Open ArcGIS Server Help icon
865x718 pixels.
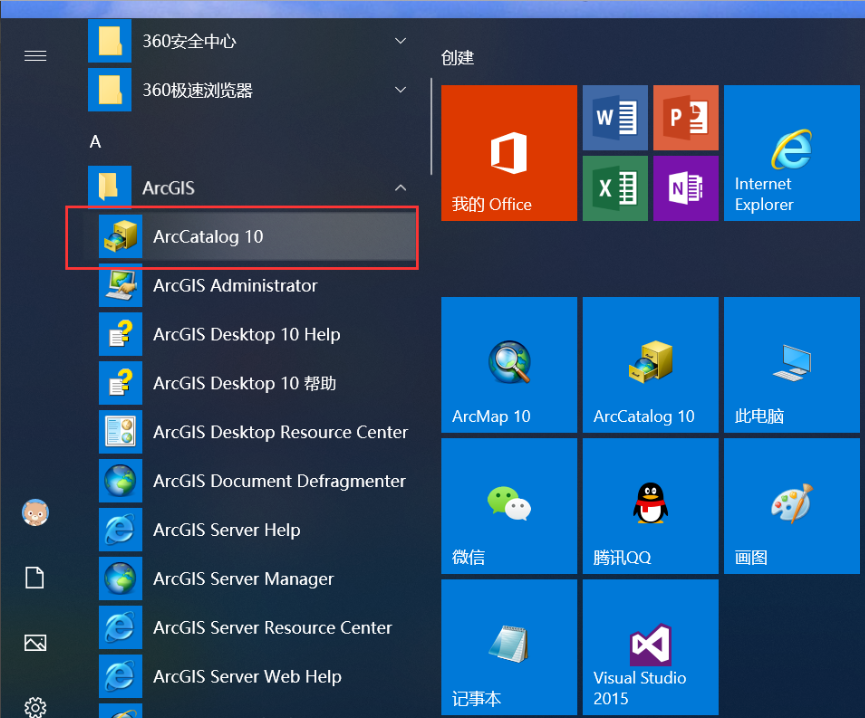point(121,530)
